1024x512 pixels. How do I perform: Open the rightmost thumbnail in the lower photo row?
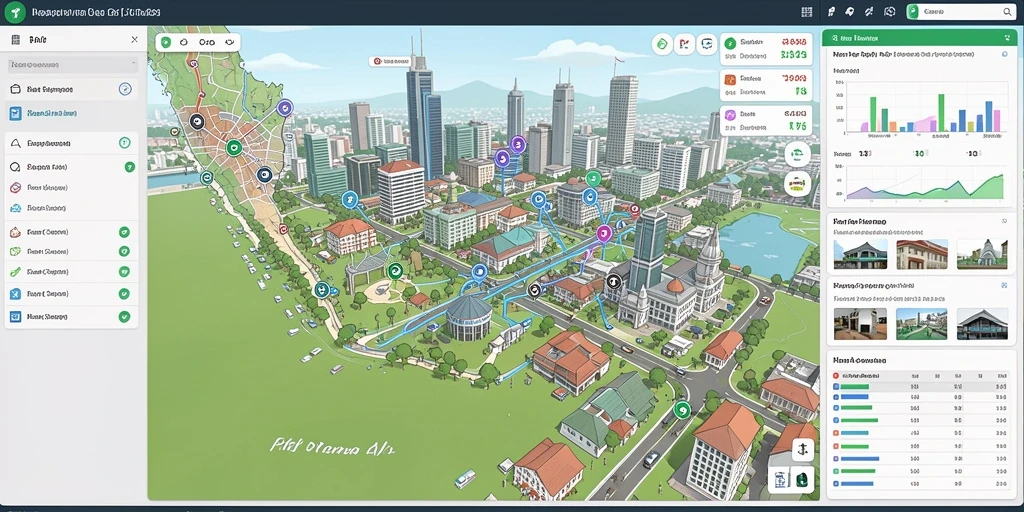pyautogui.click(x=982, y=324)
